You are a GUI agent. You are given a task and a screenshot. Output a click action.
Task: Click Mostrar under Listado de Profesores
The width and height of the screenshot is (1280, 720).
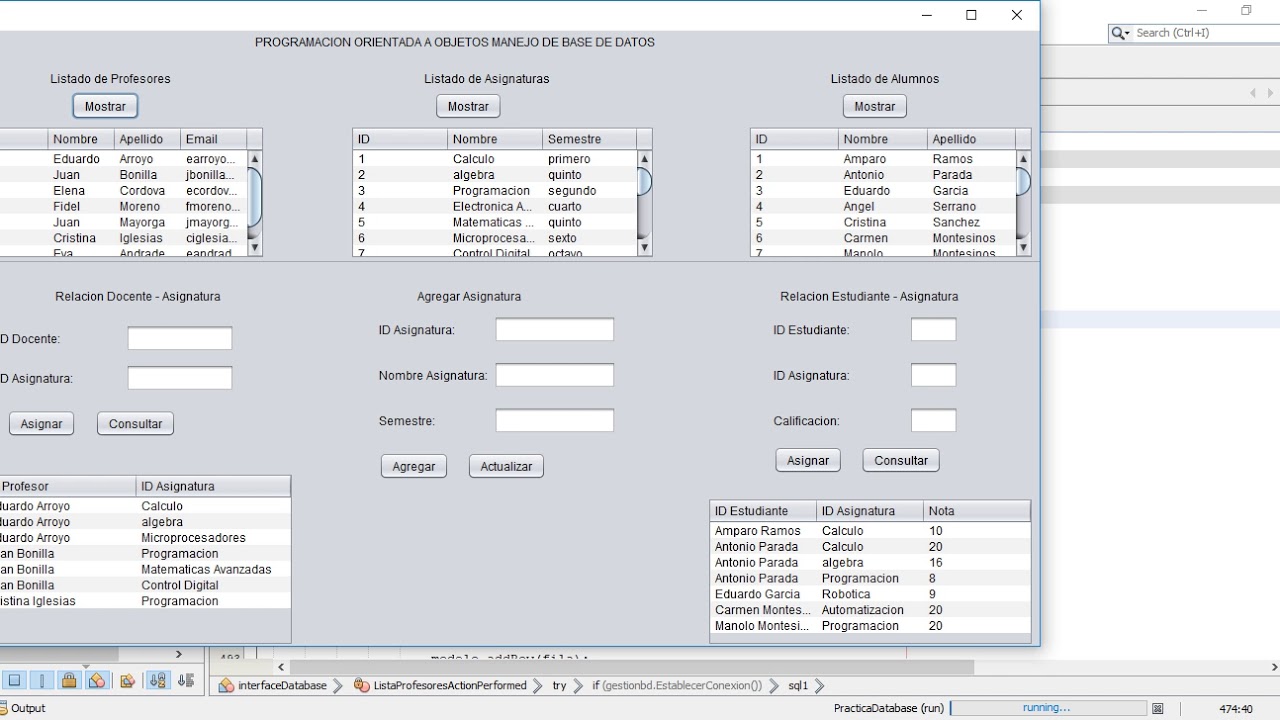tap(105, 106)
